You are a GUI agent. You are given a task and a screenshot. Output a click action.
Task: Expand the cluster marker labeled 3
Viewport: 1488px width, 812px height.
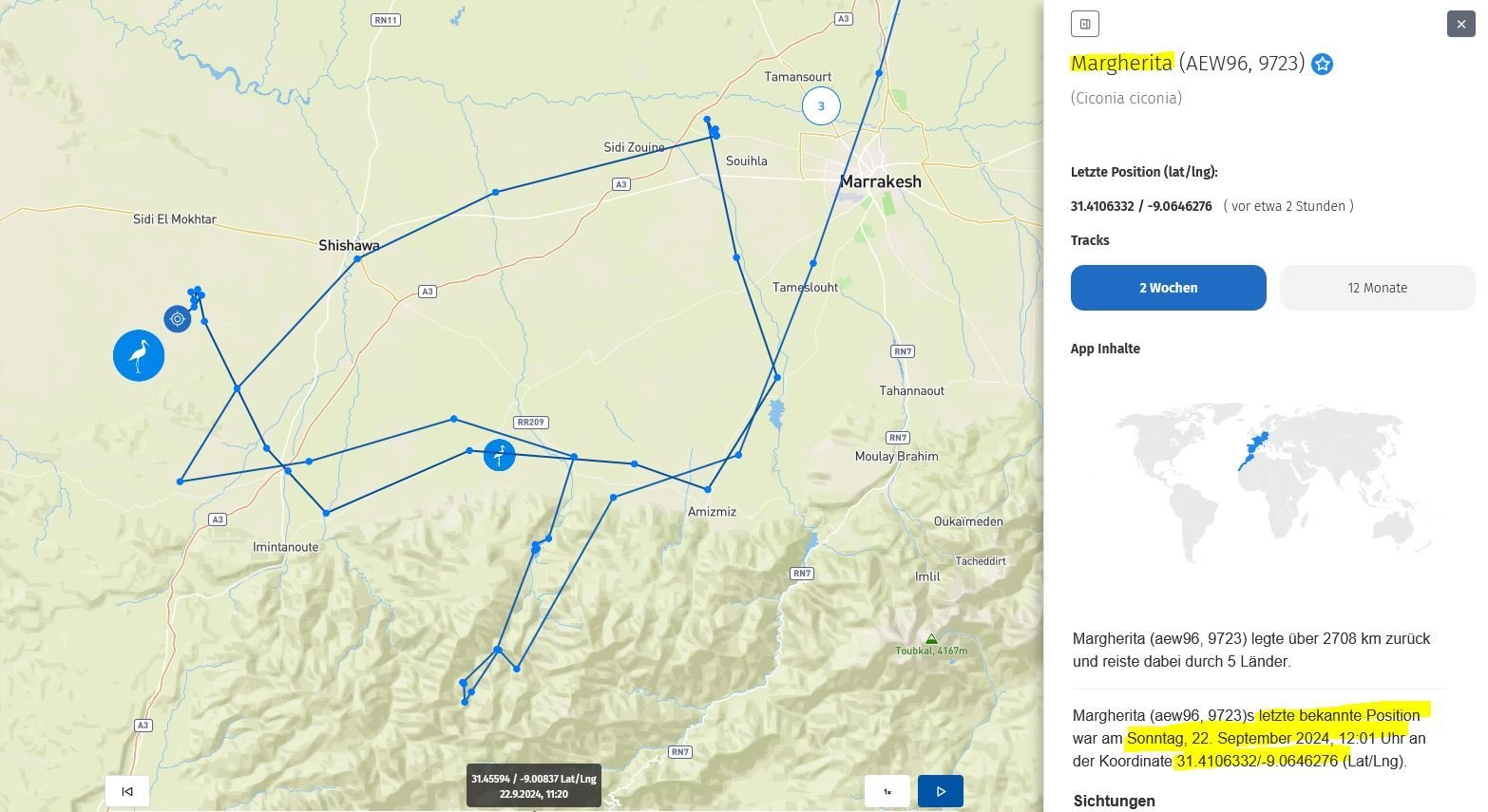[x=821, y=106]
